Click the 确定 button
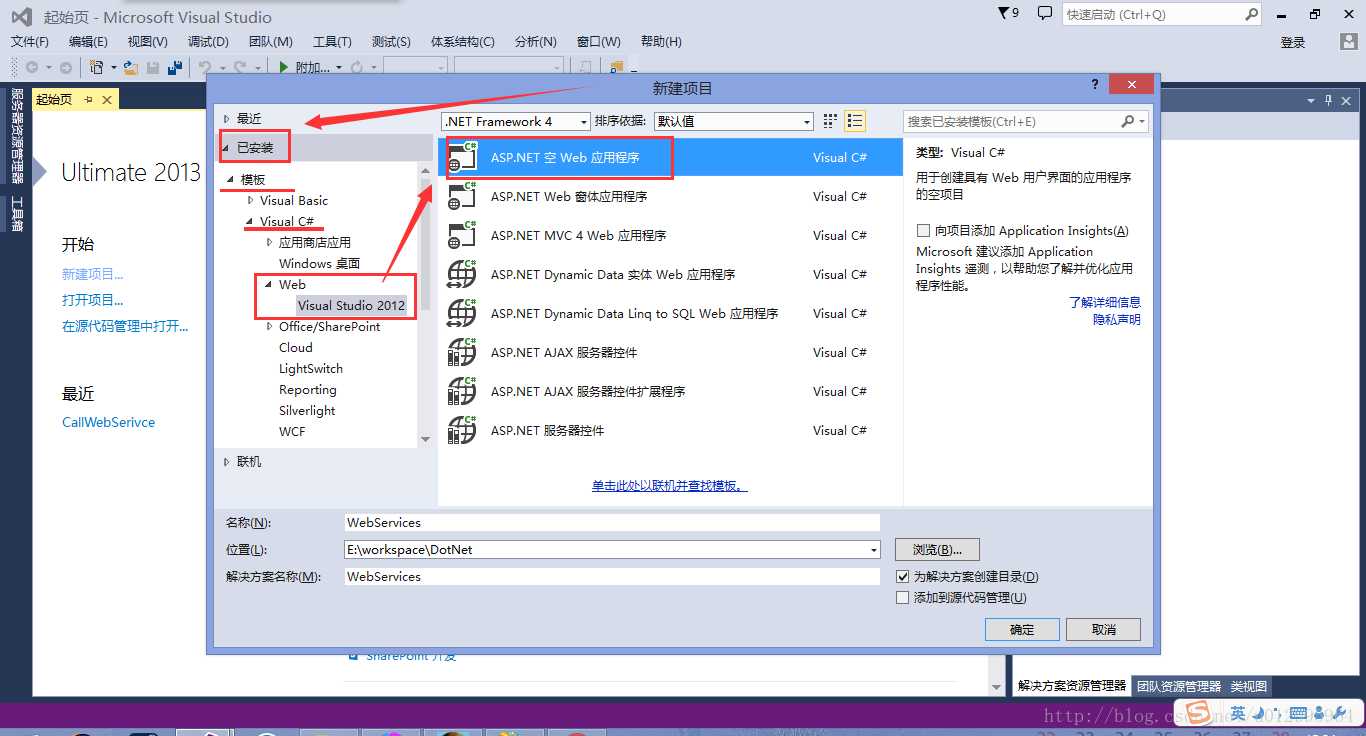The height and width of the screenshot is (736, 1366). (1022, 629)
